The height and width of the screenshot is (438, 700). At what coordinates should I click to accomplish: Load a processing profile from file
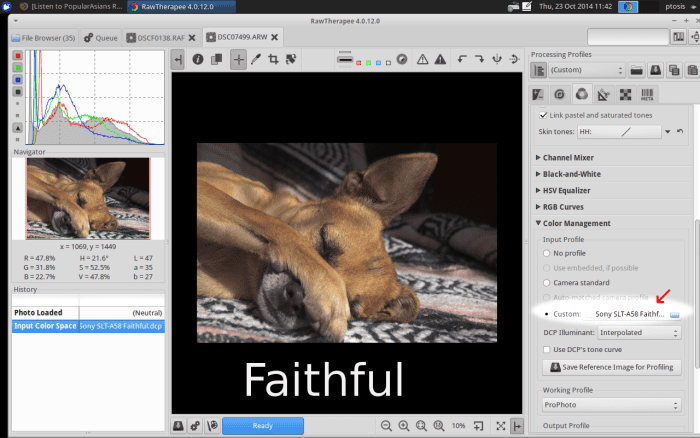[x=636, y=70]
